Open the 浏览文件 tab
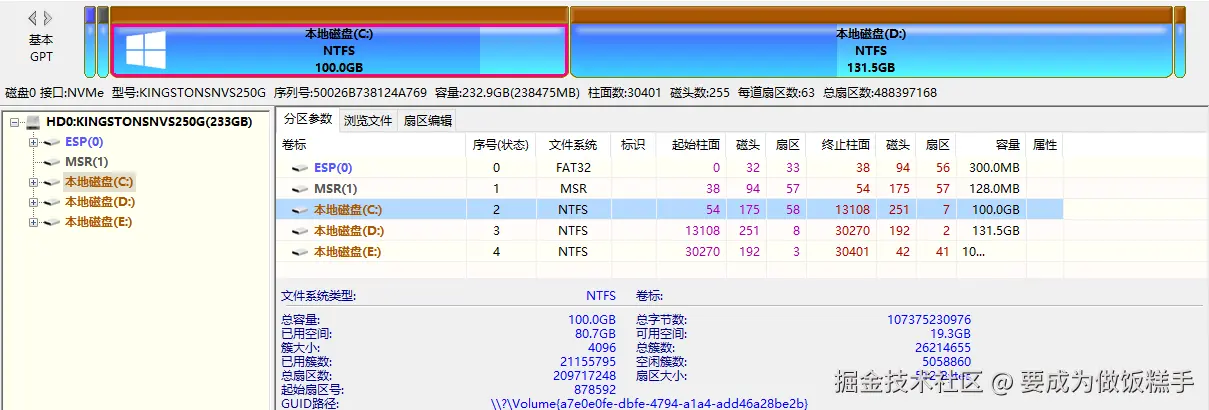 [368, 122]
